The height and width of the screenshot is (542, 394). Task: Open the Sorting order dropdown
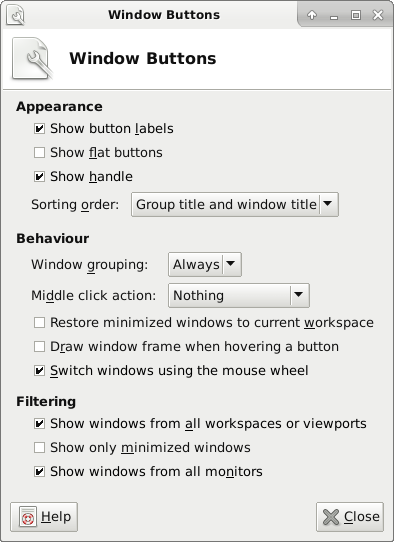[235, 205]
